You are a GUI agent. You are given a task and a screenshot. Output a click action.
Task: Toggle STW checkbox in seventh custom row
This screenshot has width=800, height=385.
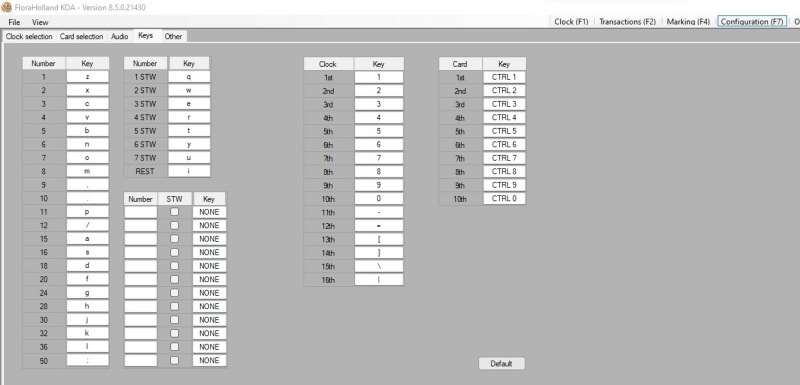[x=174, y=293]
